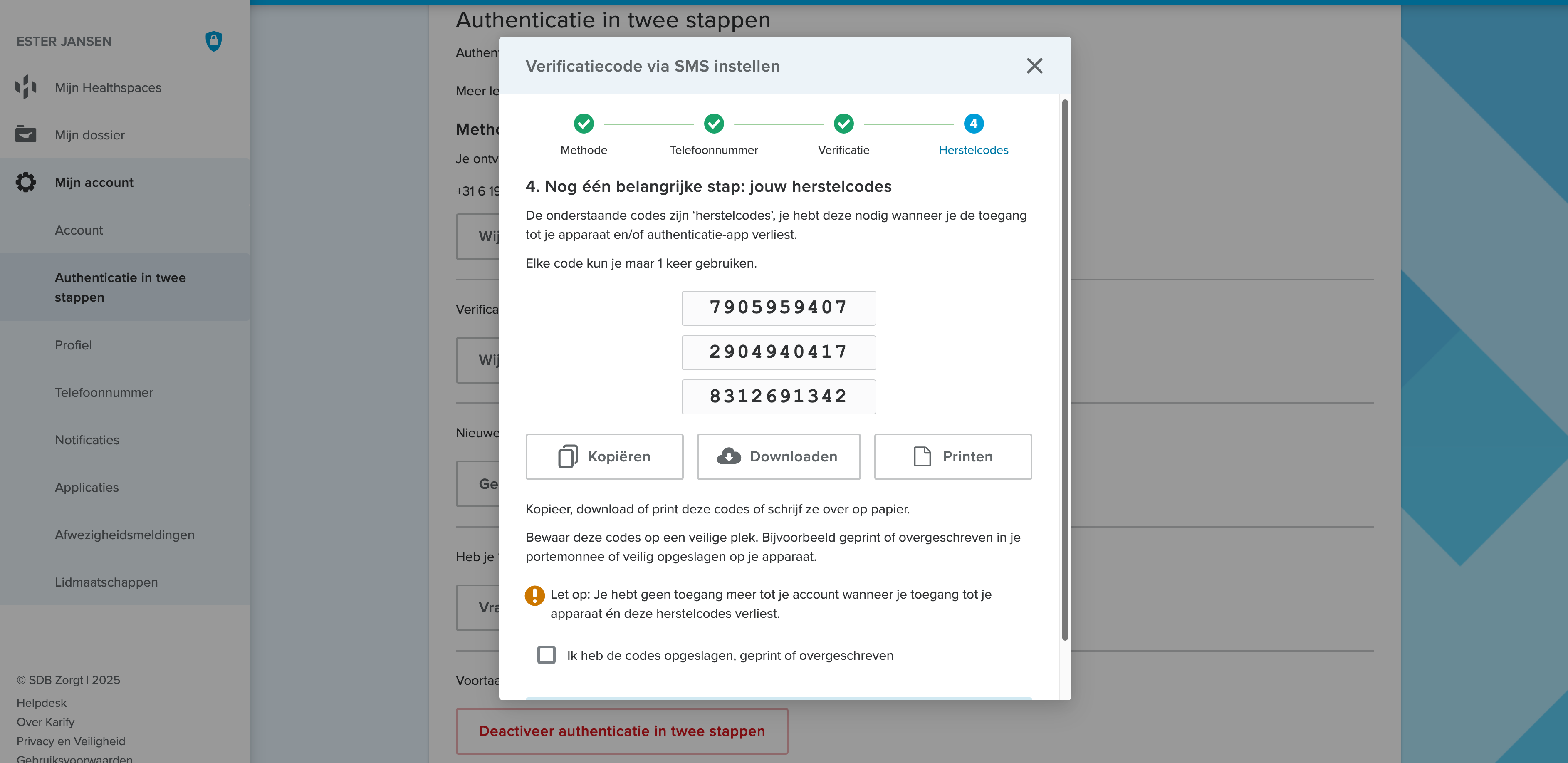
Task: Click the Telefoonnummer step label in wizard
Action: [713, 150]
